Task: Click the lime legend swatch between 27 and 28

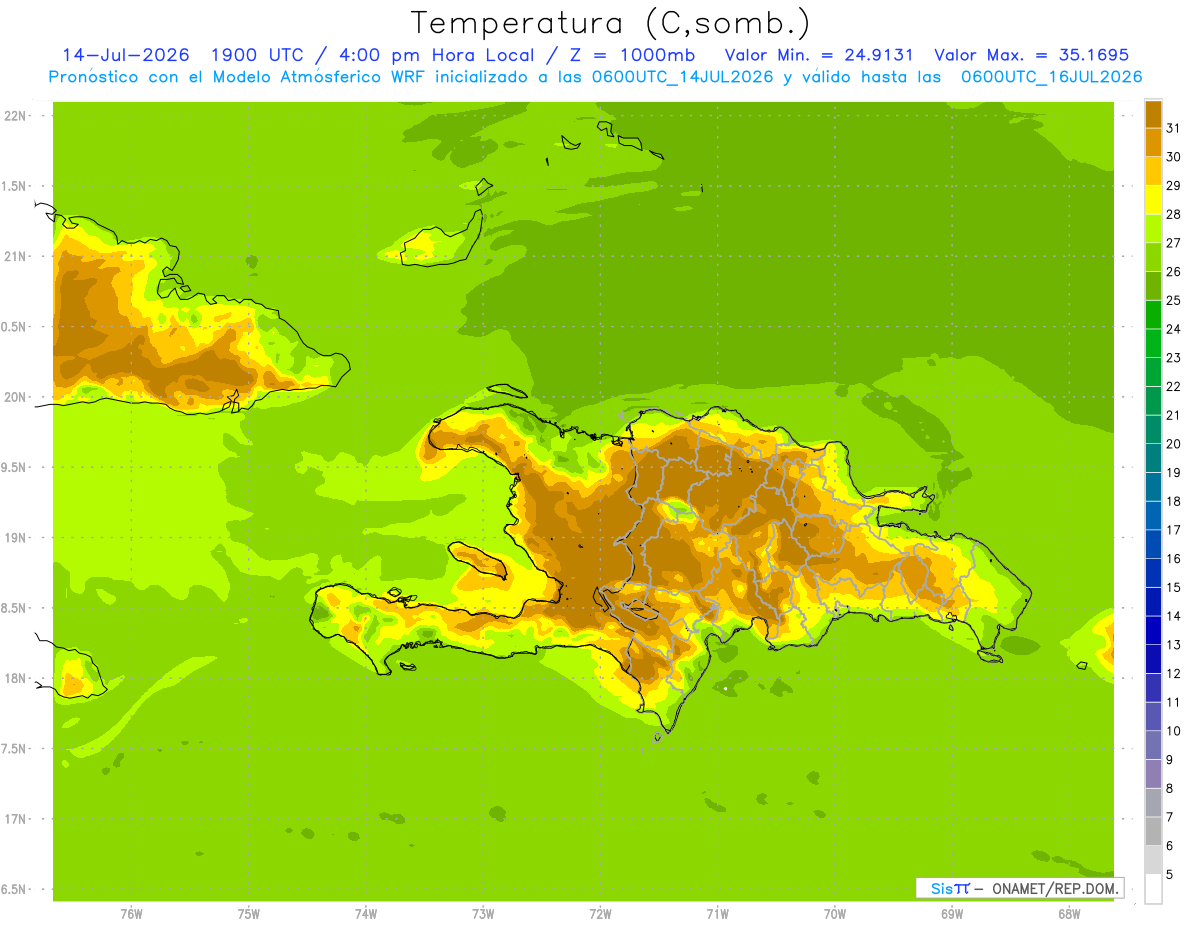Action: click(x=1153, y=228)
